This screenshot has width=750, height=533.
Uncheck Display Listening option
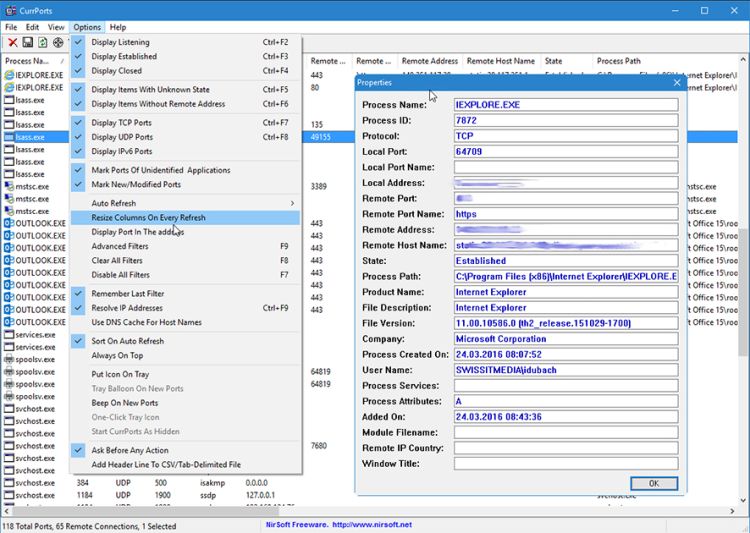[x=120, y=42]
